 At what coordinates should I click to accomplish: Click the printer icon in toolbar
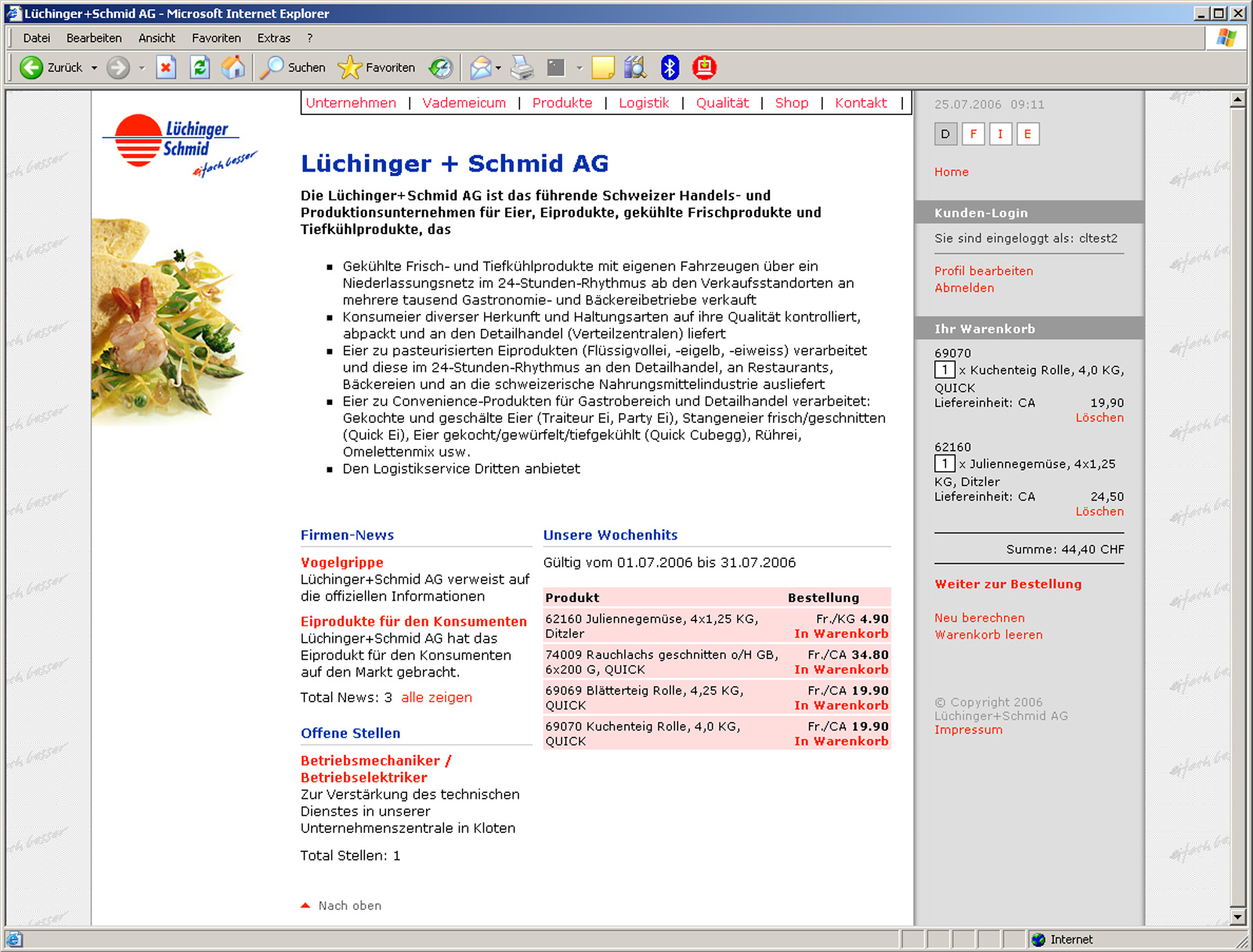point(522,68)
